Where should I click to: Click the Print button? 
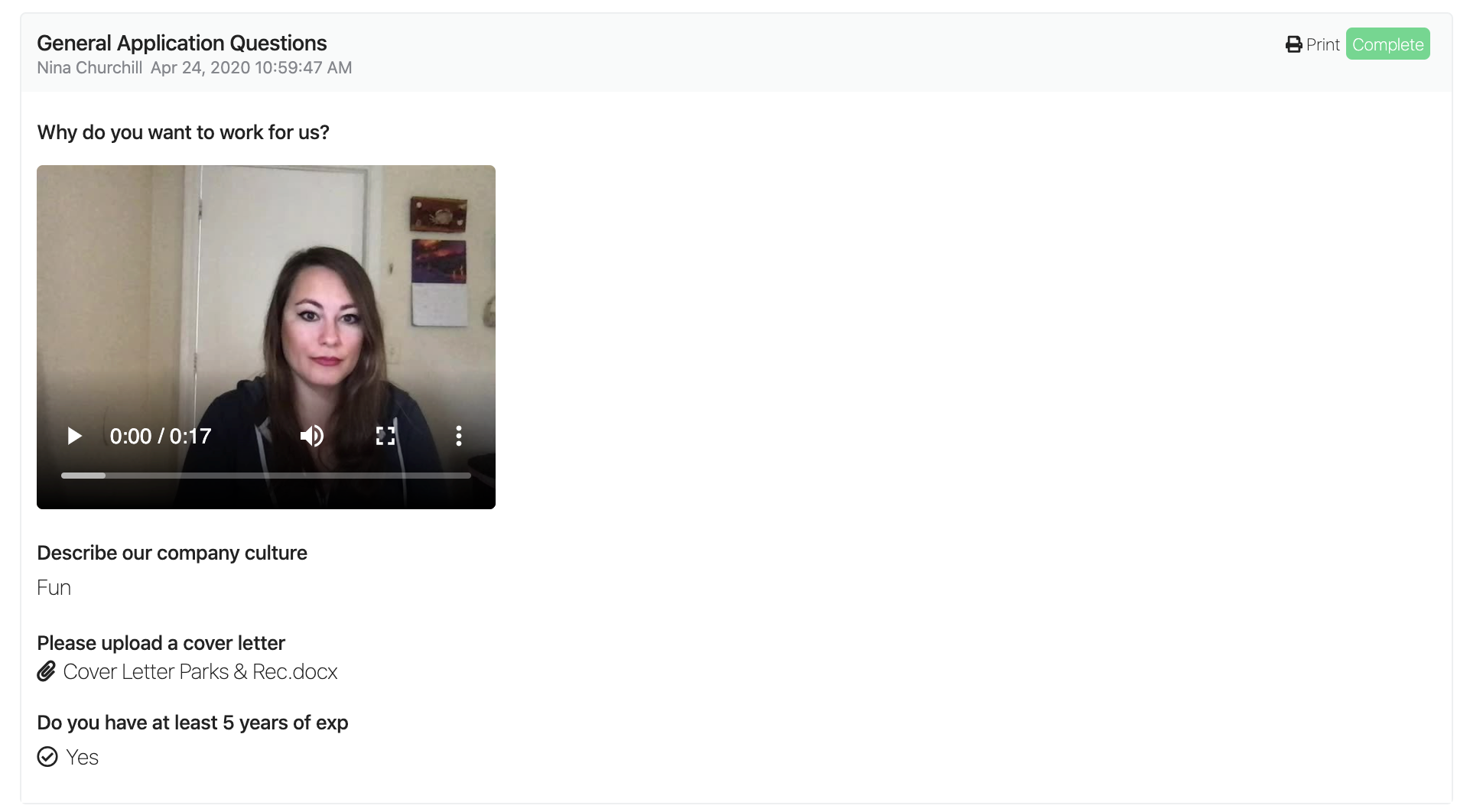pyautogui.click(x=1312, y=44)
